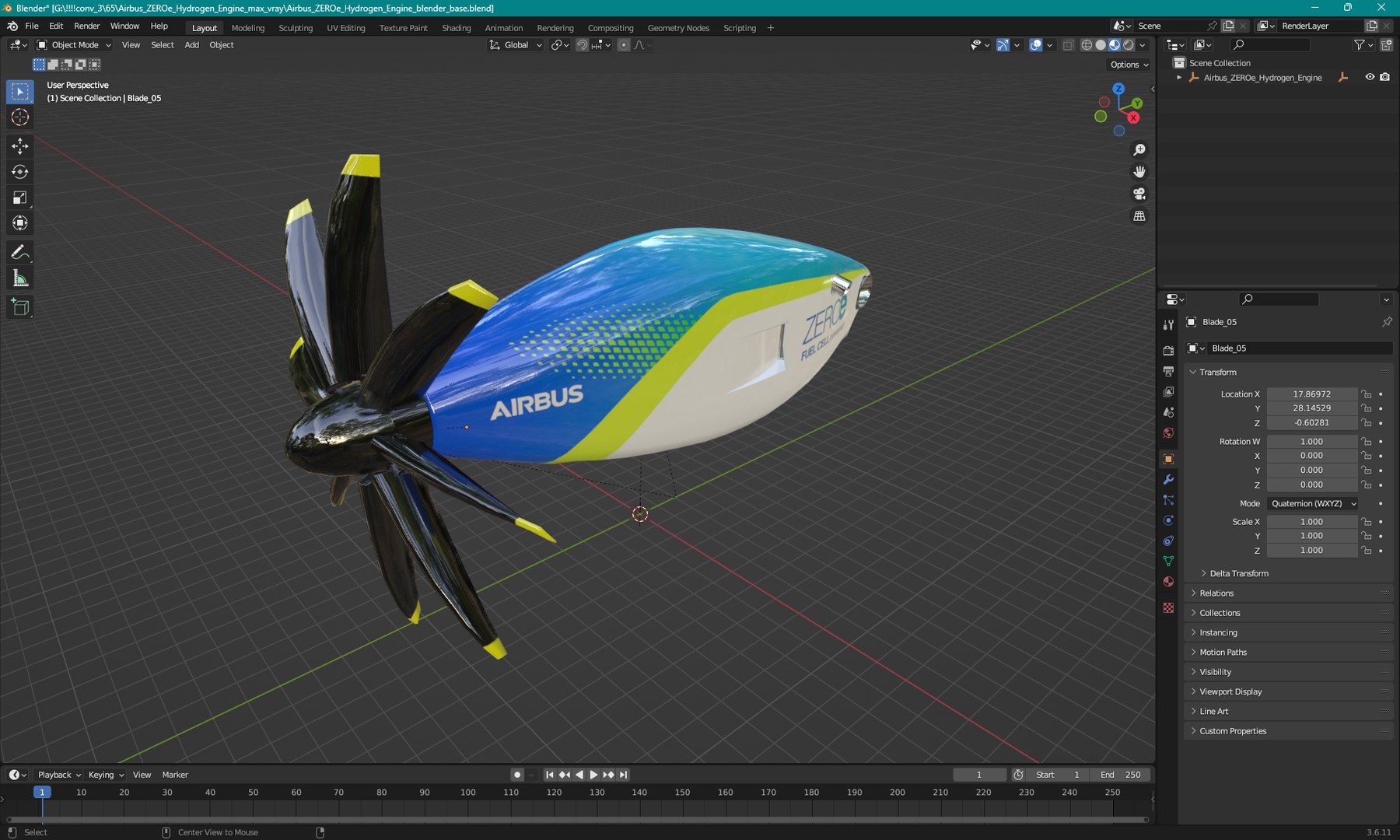
Task: Open the World properties tab
Action: click(1168, 433)
